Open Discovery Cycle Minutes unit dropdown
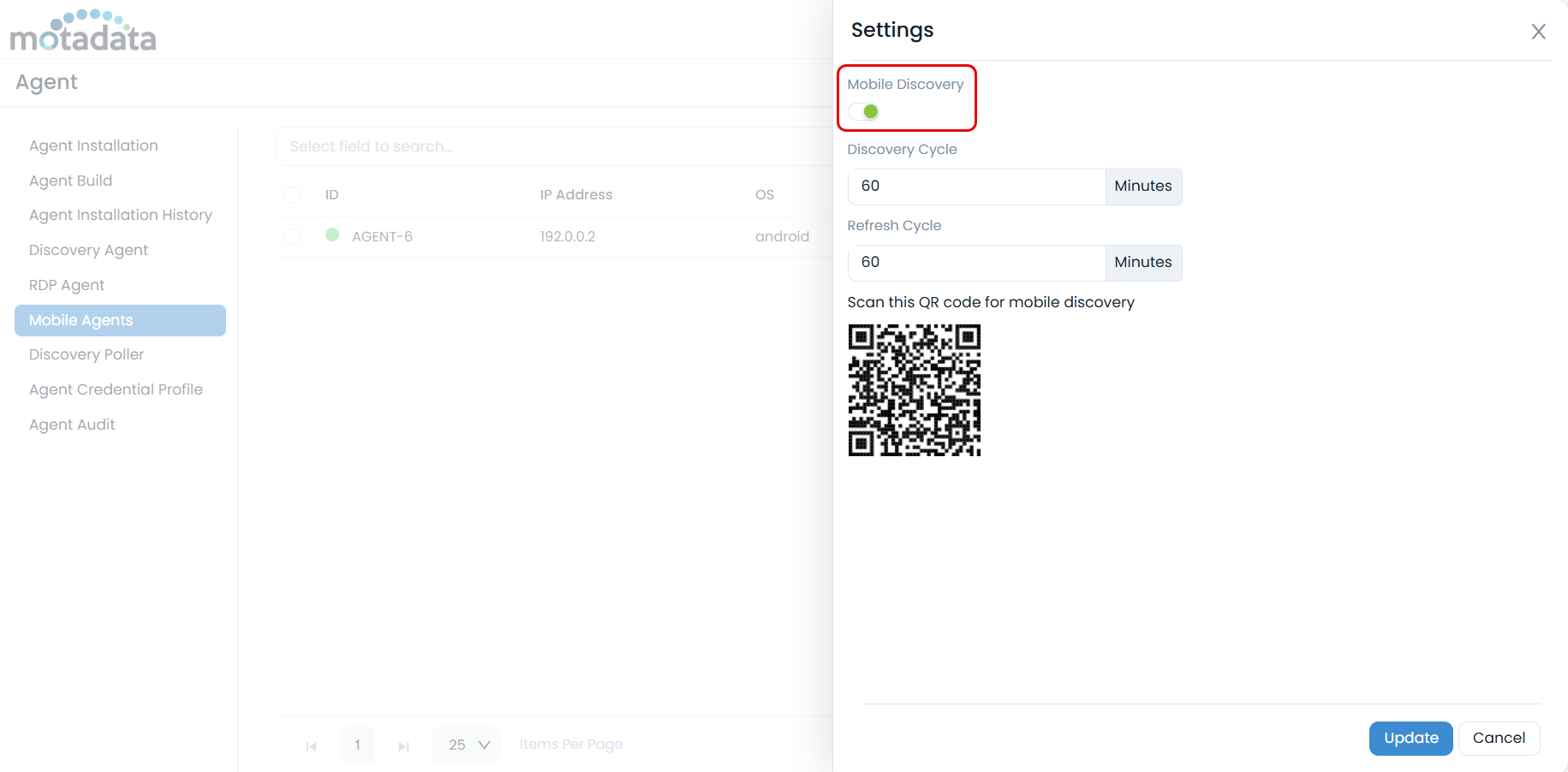 [x=1142, y=187]
